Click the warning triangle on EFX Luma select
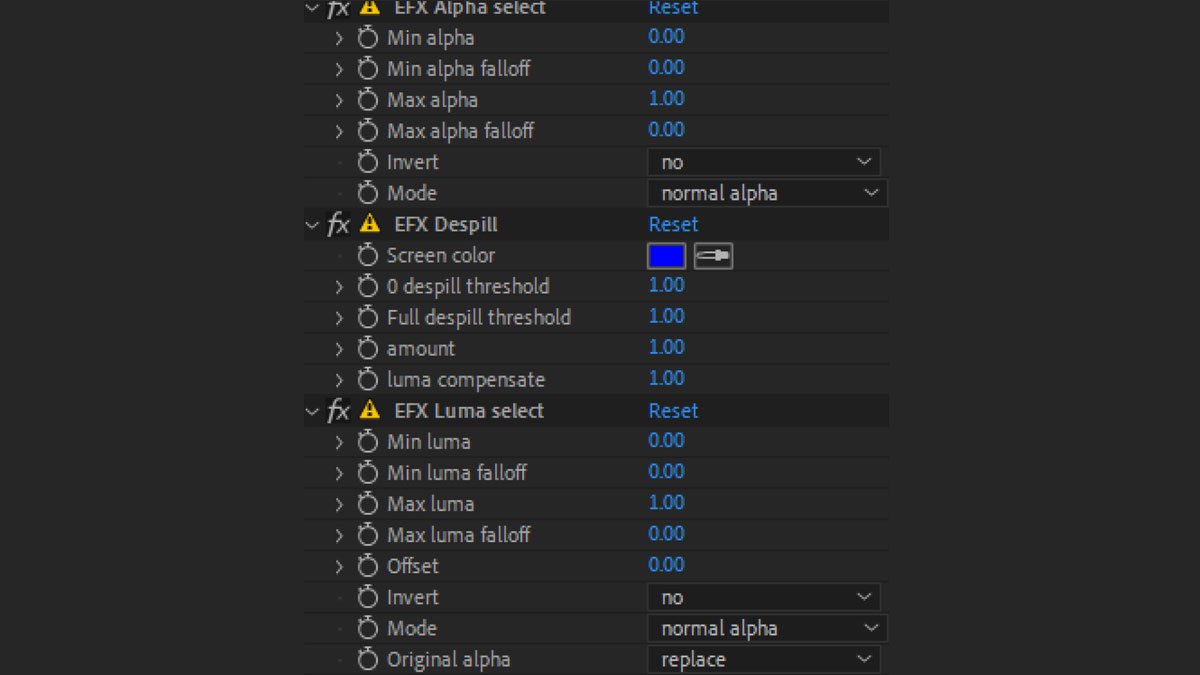 369,410
